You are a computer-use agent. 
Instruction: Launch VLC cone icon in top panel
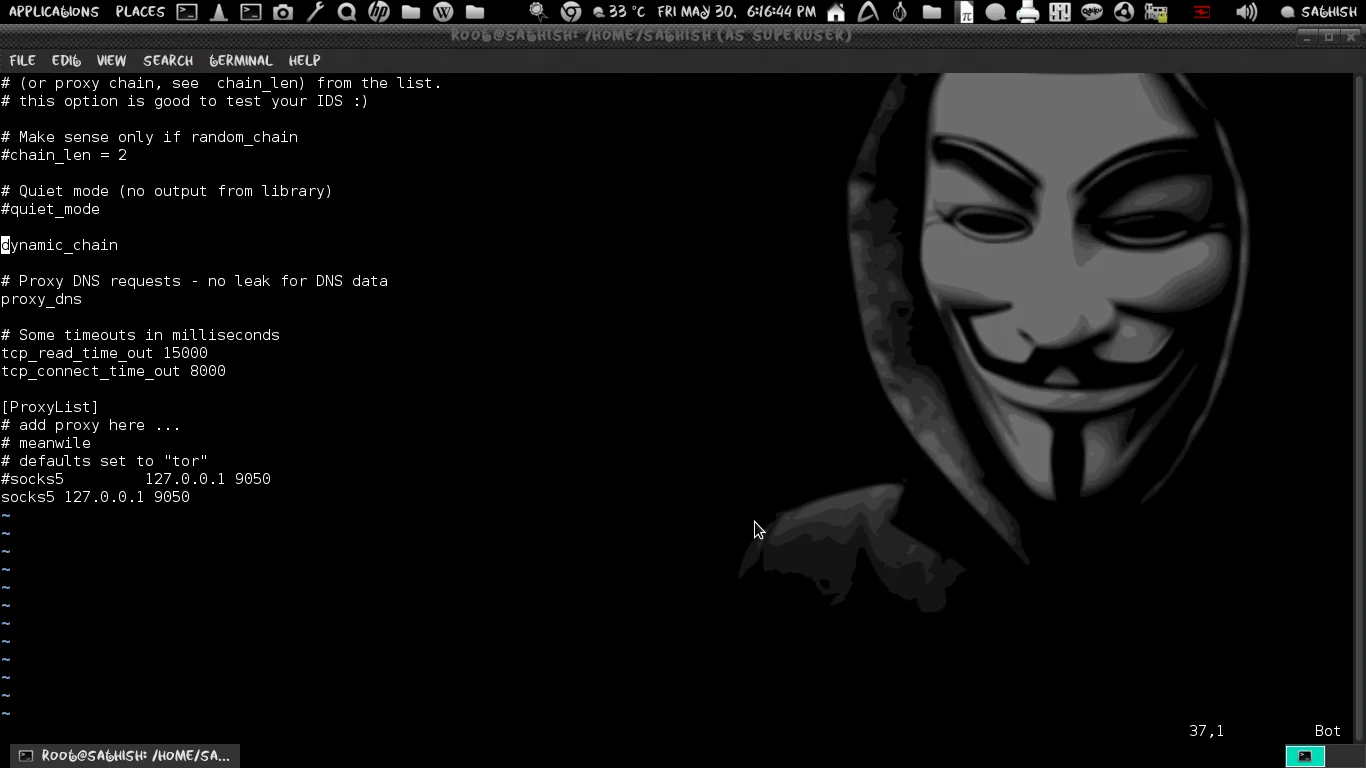click(x=219, y=12)
